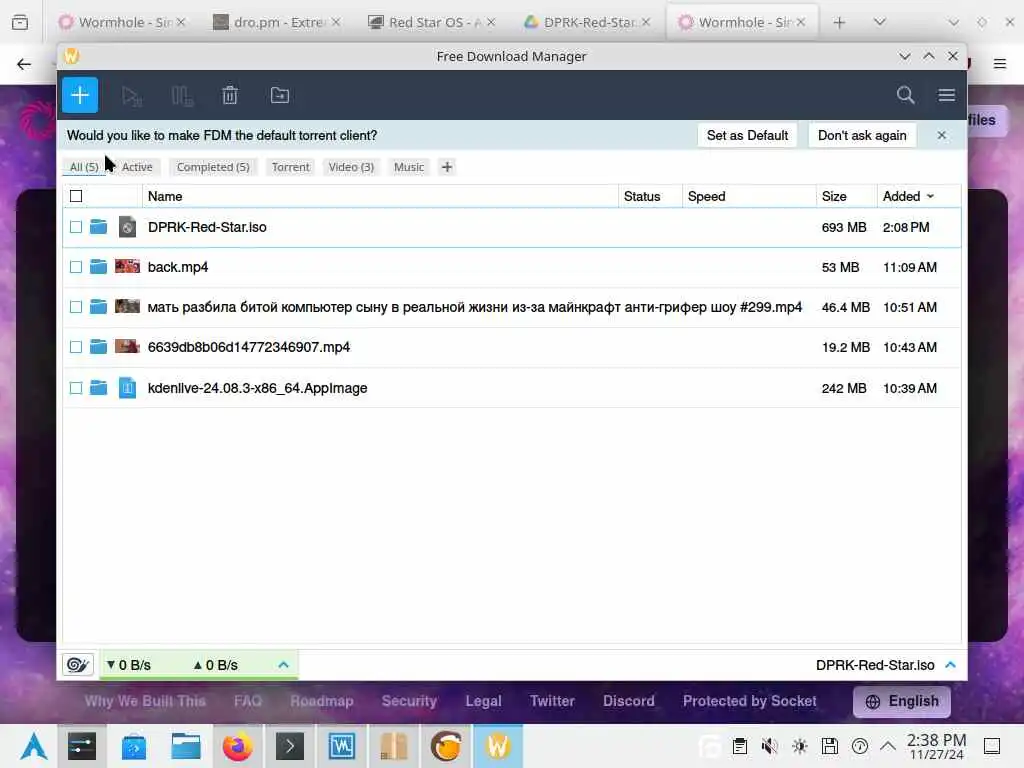Switch to the dro.pm browser tab
Screen dimensions: 1024x768
276,22
